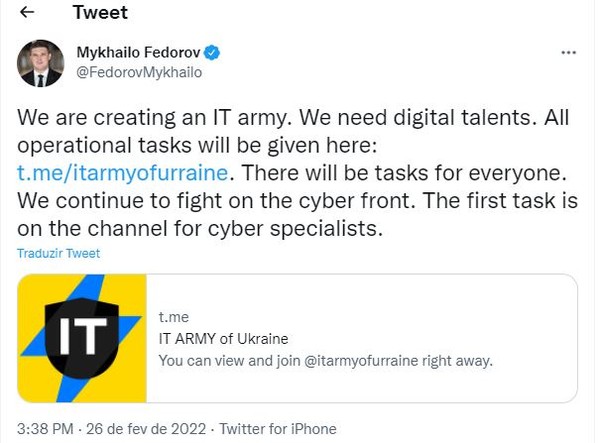
Task: Click the t.me domain label in card
Action: [x=174, y=317]
